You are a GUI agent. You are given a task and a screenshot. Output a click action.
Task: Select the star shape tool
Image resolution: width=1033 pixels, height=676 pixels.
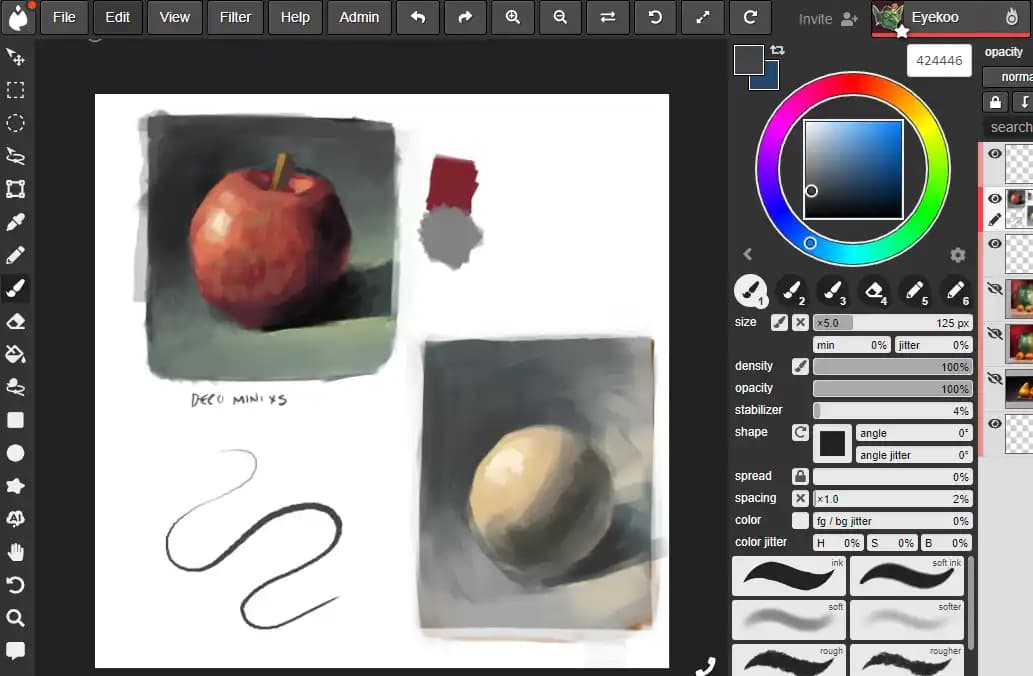[15, 486]
